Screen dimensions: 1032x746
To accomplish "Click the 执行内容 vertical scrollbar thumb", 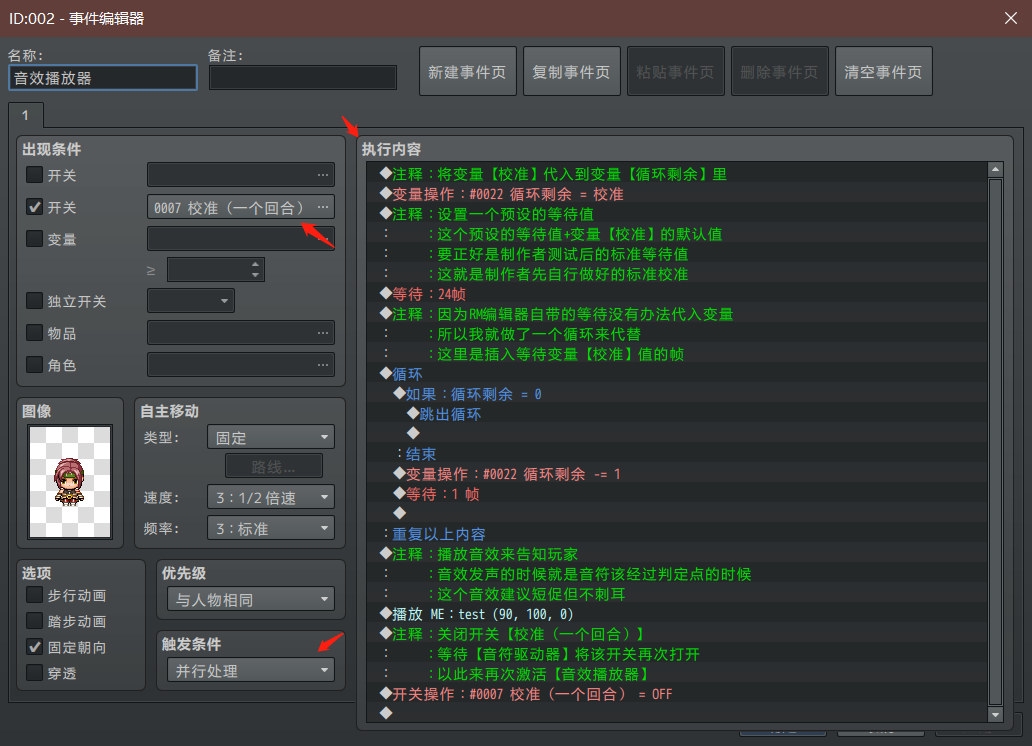I will pos(995,442).
